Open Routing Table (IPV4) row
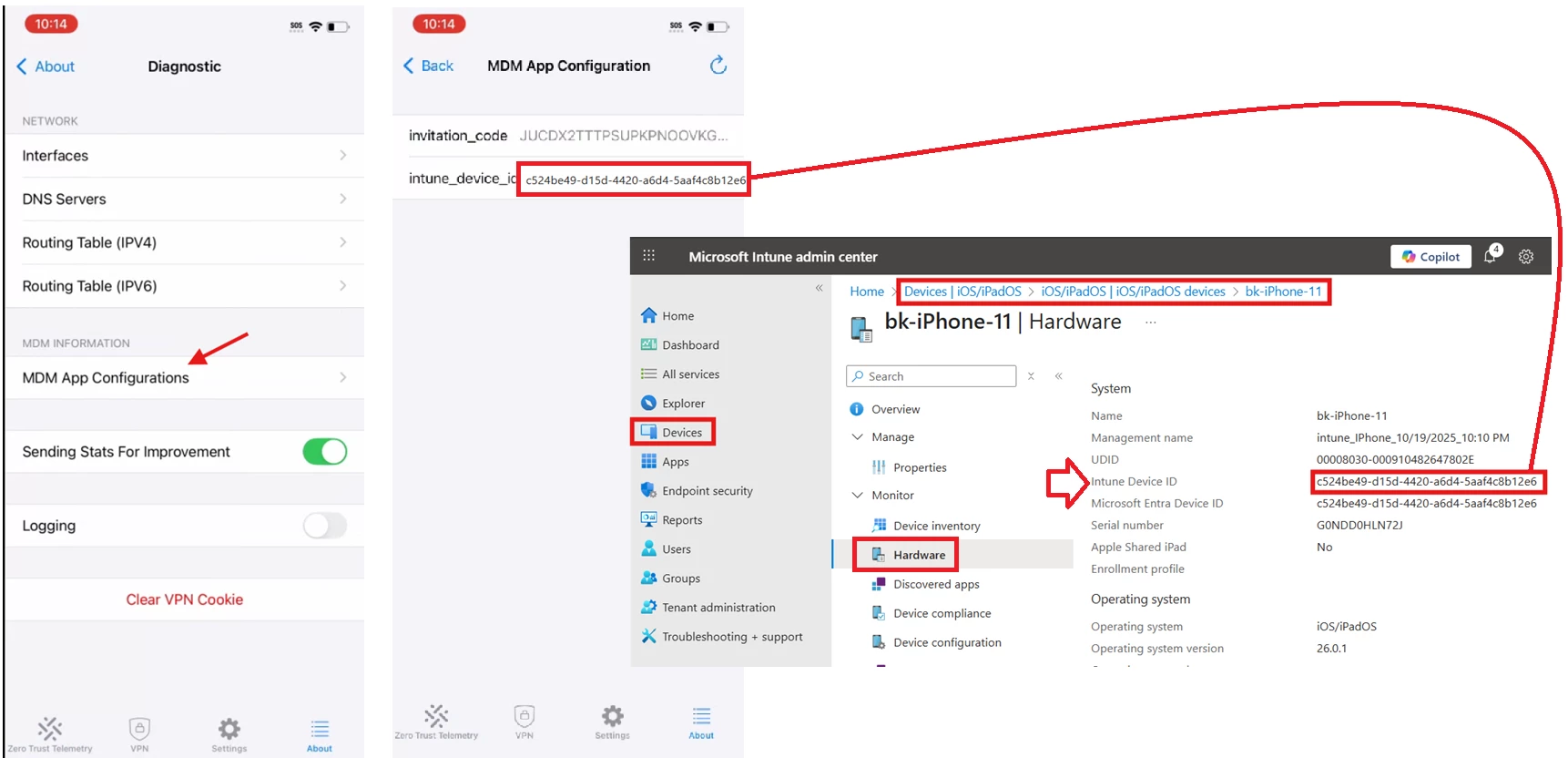This screenshot has width=1568, height=758. pos(184,242)
